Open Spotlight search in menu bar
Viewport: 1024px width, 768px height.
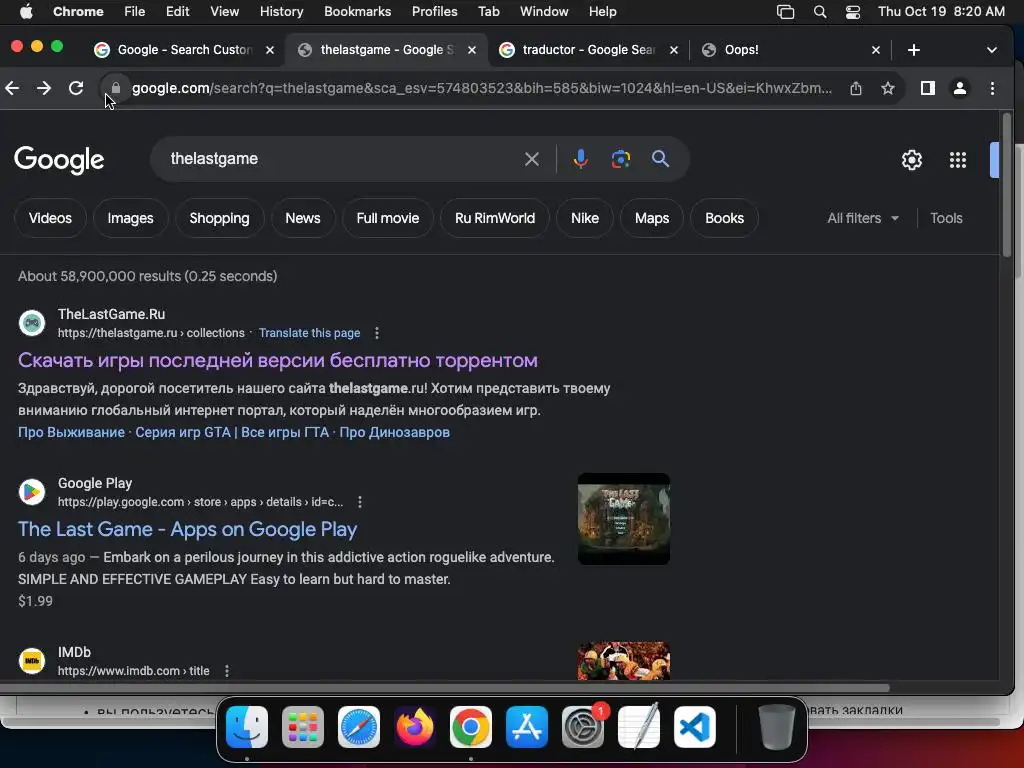820,12
